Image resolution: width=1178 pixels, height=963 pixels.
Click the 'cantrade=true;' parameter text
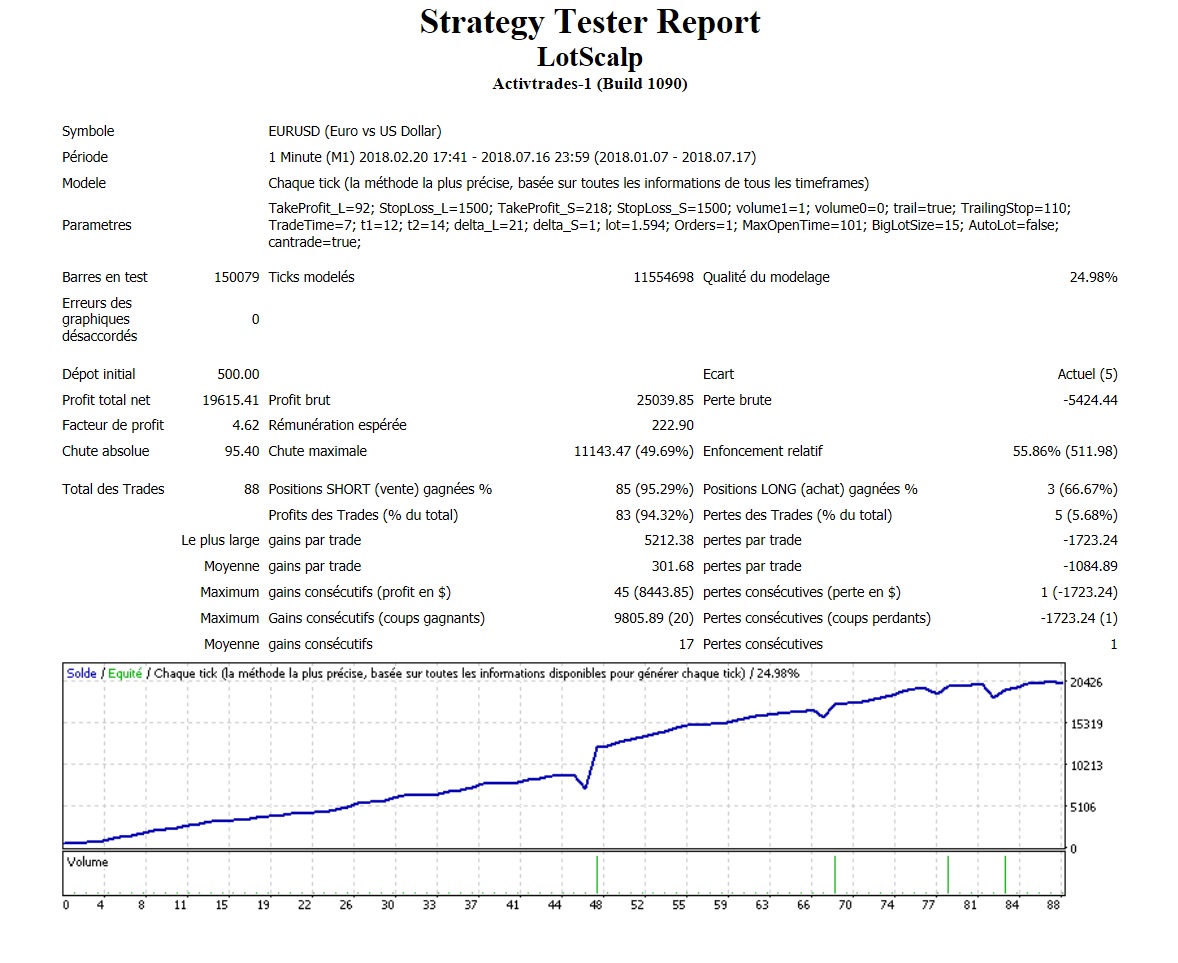pyautogui.click(x=315, y=243)
